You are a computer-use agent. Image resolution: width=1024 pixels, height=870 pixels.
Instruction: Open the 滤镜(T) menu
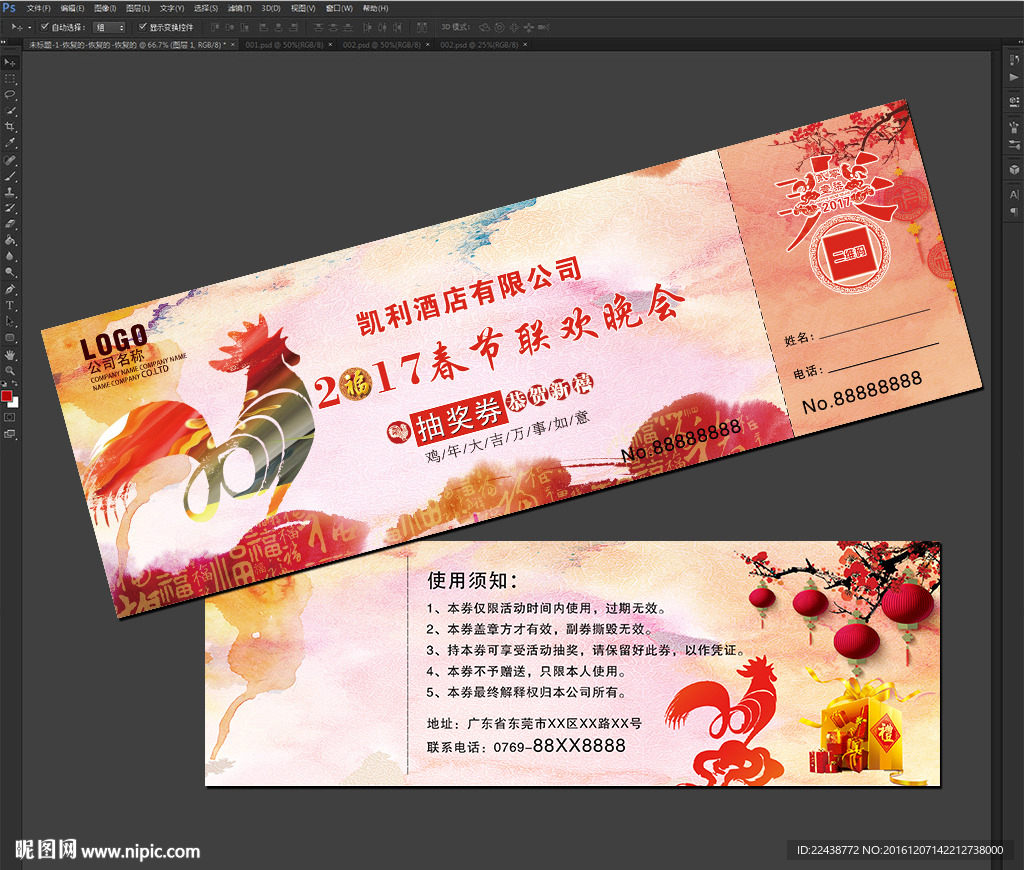(x=240, y=8)
